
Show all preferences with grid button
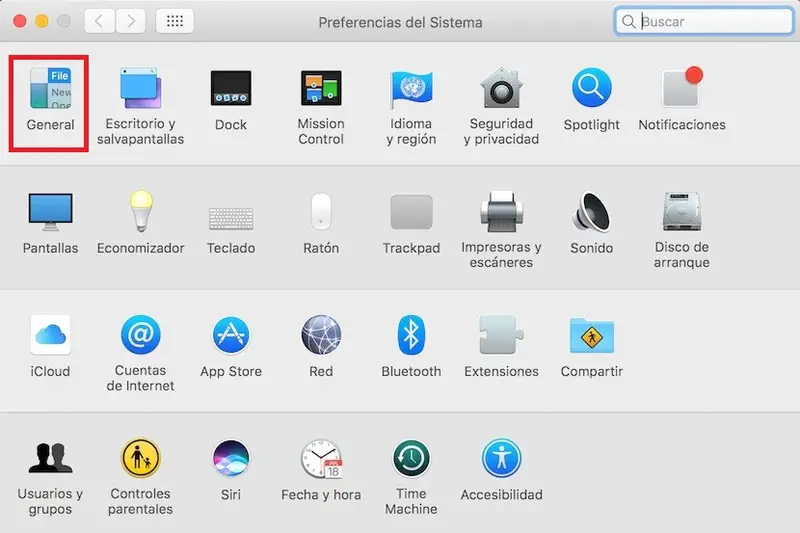click(174, 21)
